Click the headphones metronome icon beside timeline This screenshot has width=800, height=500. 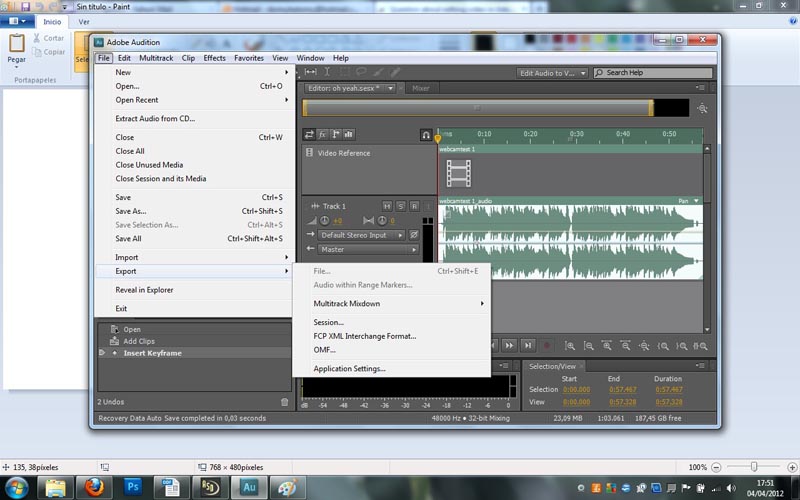[x=426, y=135]
